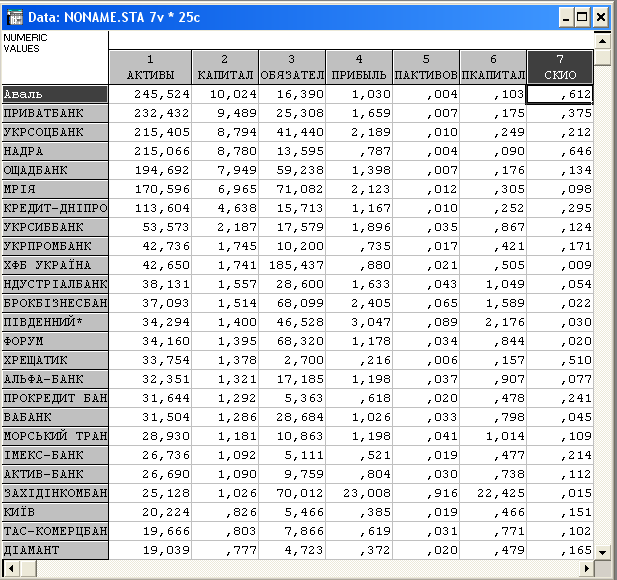The image size is (617, 580).
Task: Select the ПРИВАТБАНК row header
Action: click(x=55, y=113)
